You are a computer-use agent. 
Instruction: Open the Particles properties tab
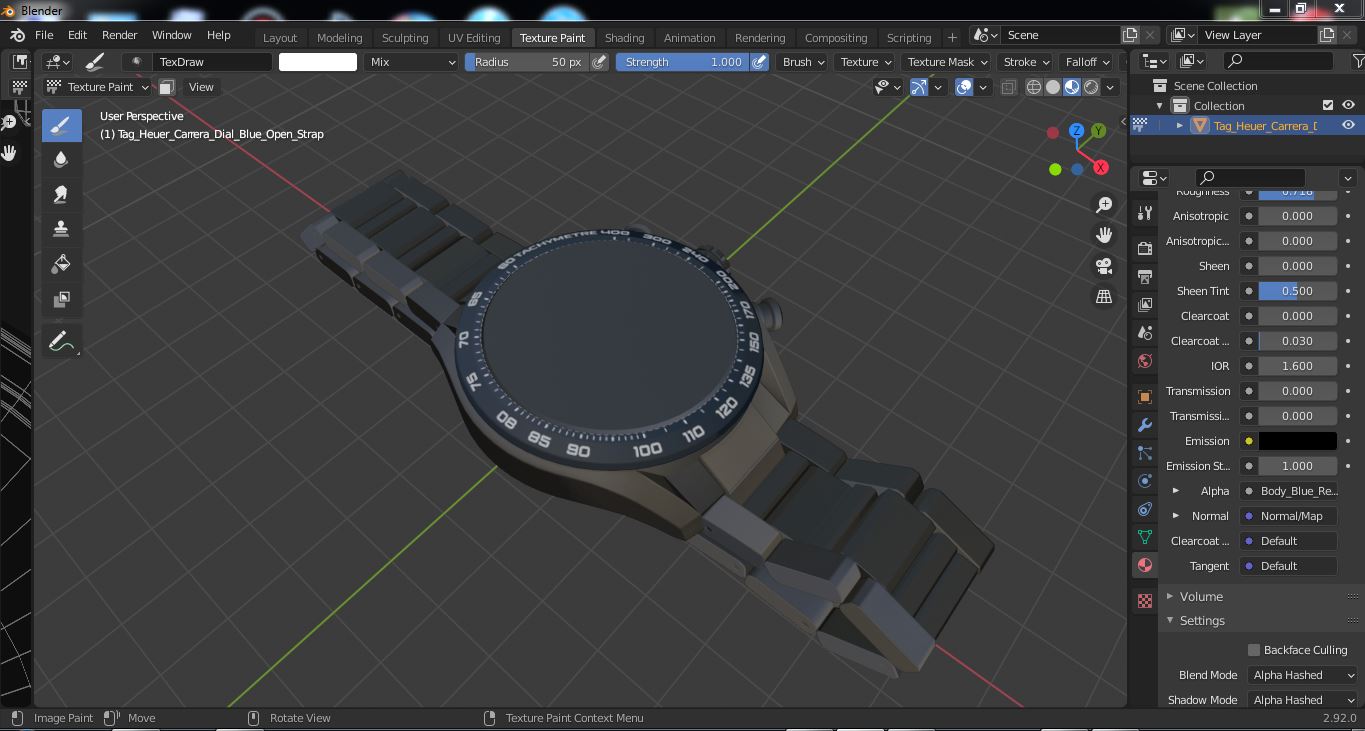click(x=1145, y=453)
